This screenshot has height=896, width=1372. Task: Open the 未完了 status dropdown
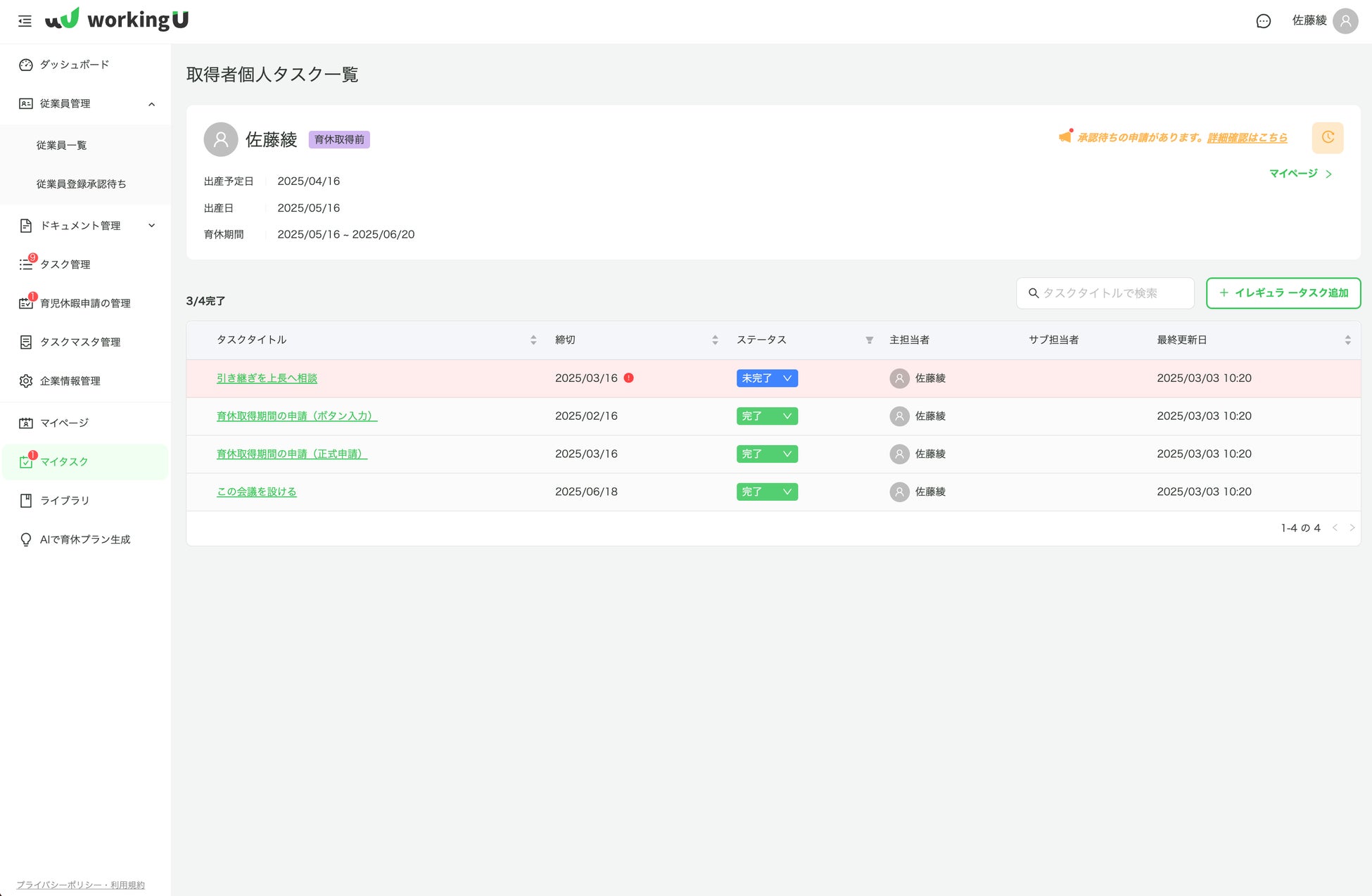coord(767,378)
